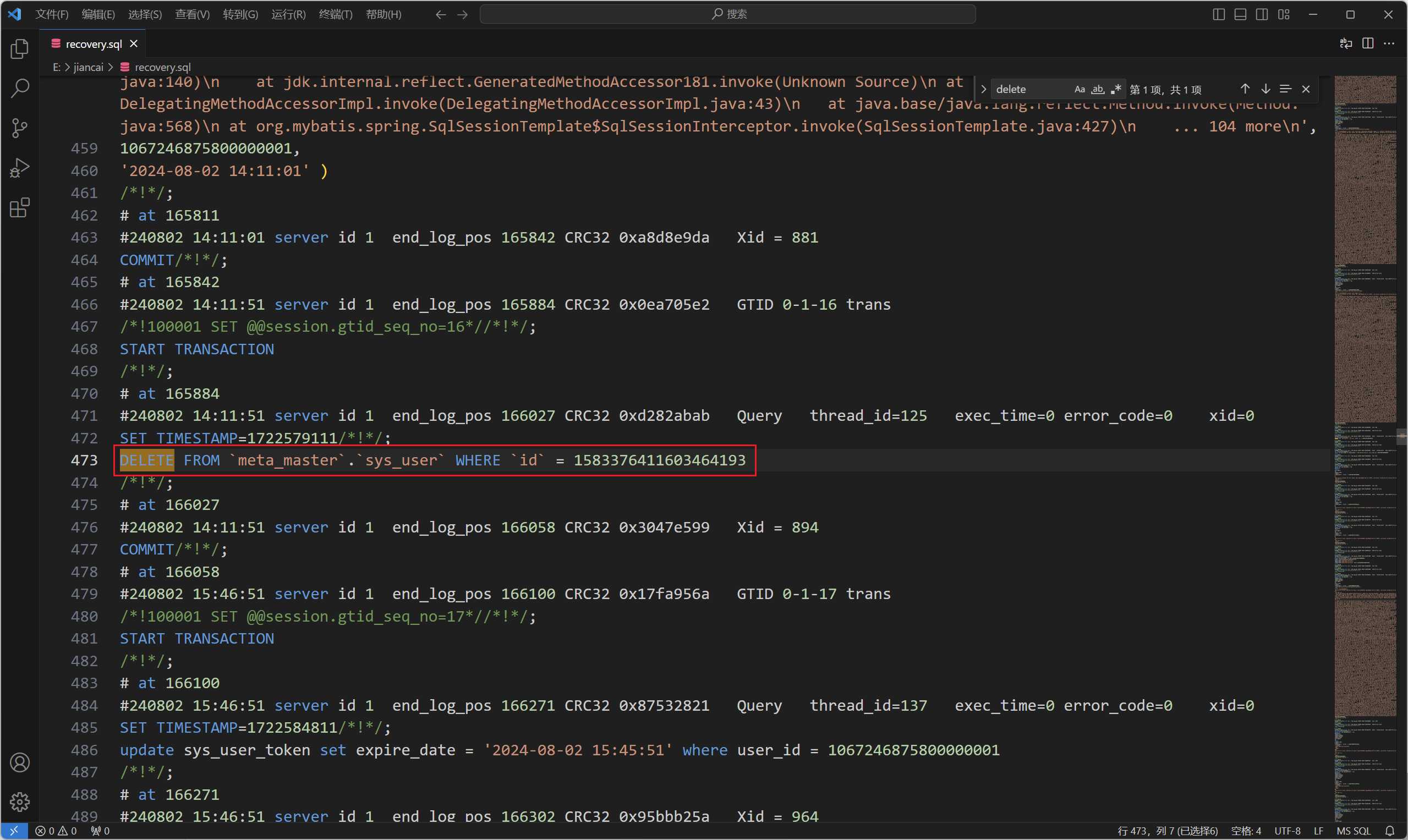Image resolution: width=1408 pixels, height=840 pixels.
Task: Click line number 481 in gutter
Action: [x=84, y=639]
